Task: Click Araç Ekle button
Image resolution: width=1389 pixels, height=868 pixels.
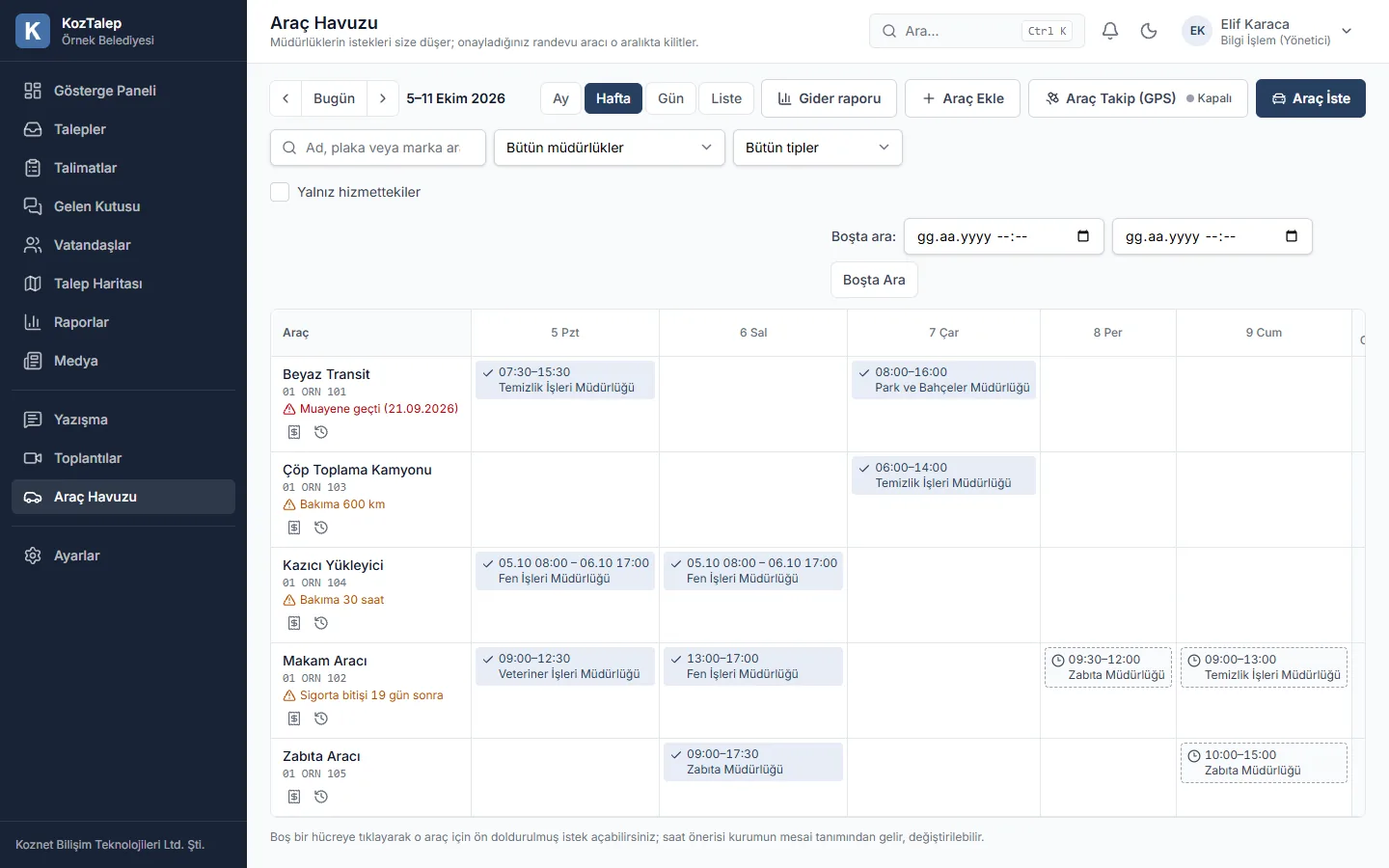Action: pos(963,98)
